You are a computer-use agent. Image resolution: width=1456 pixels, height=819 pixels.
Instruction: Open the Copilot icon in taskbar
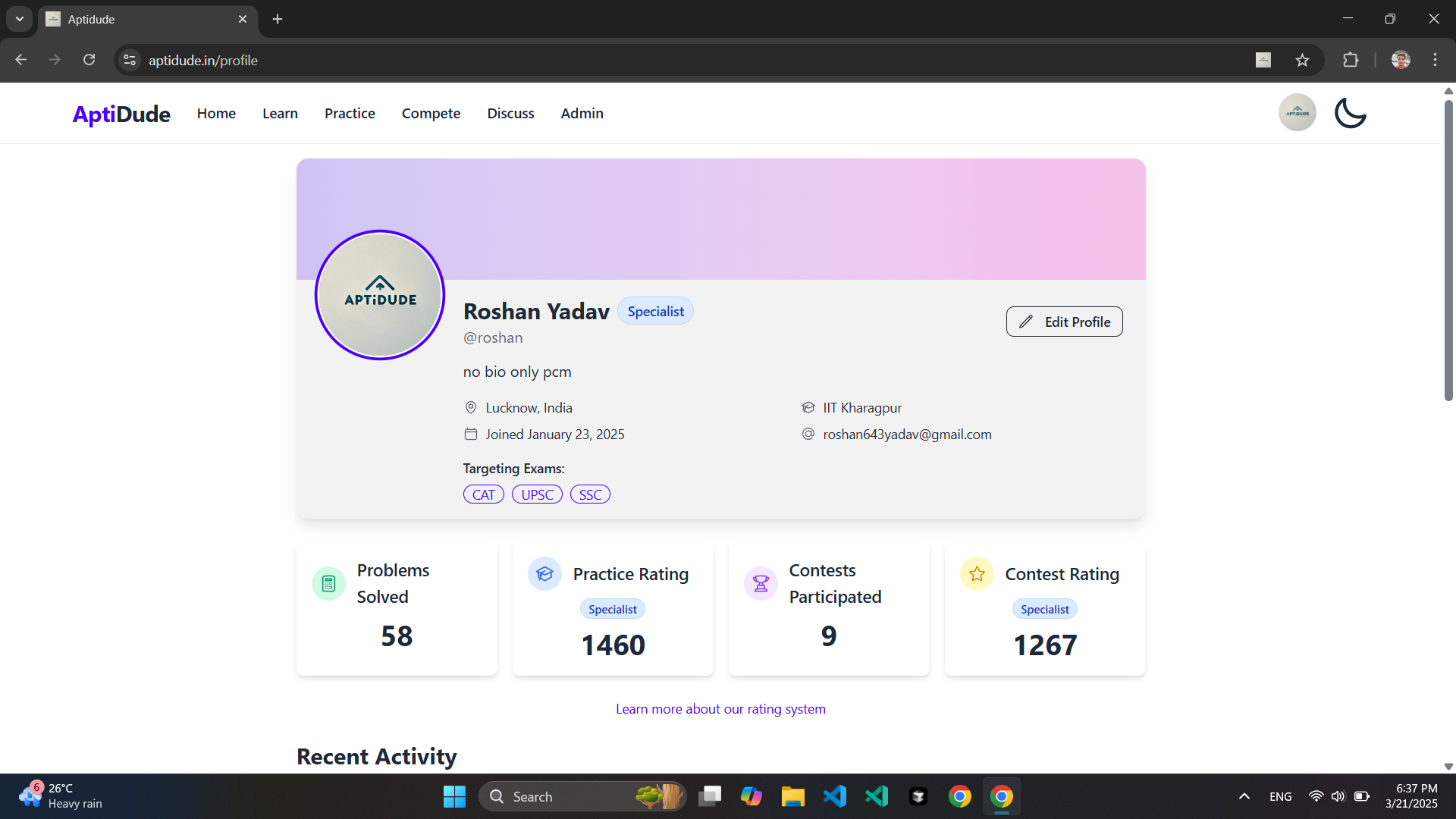click(751, 796)
